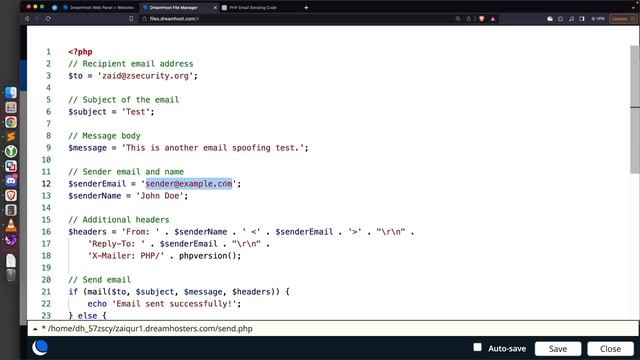Screen dimensions: 640x360
Task: Click the bookmark icon beside the address bar
Action: pos(131,19)
